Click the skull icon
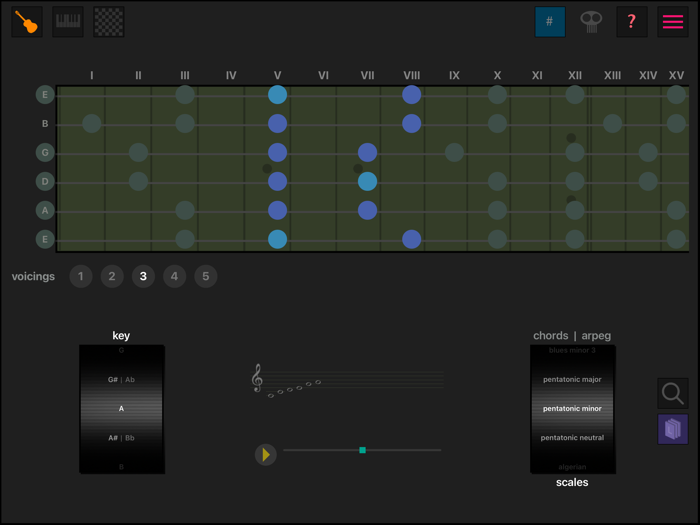Viewport: 700px width, 525px height. (591, 21)
